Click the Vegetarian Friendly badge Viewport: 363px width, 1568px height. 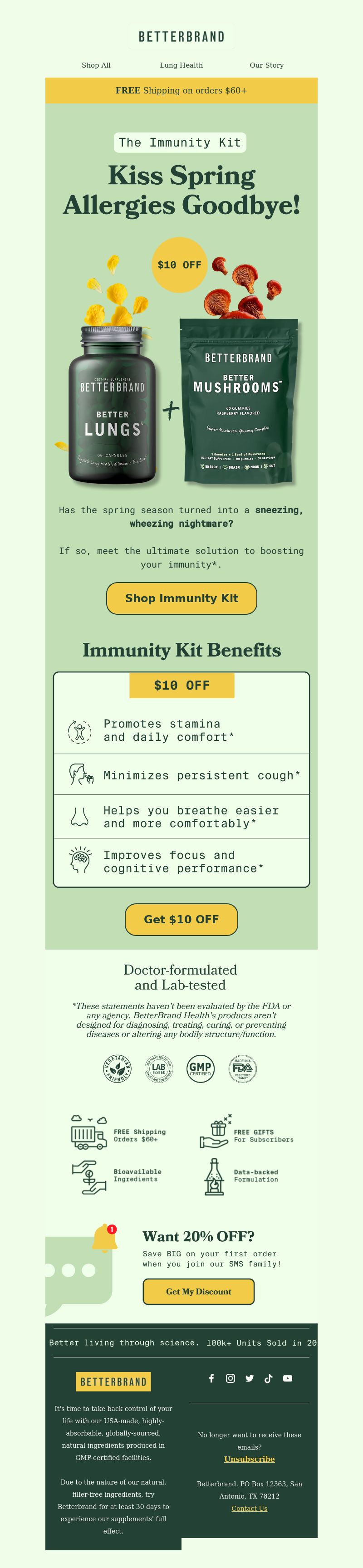(117, 1068)
